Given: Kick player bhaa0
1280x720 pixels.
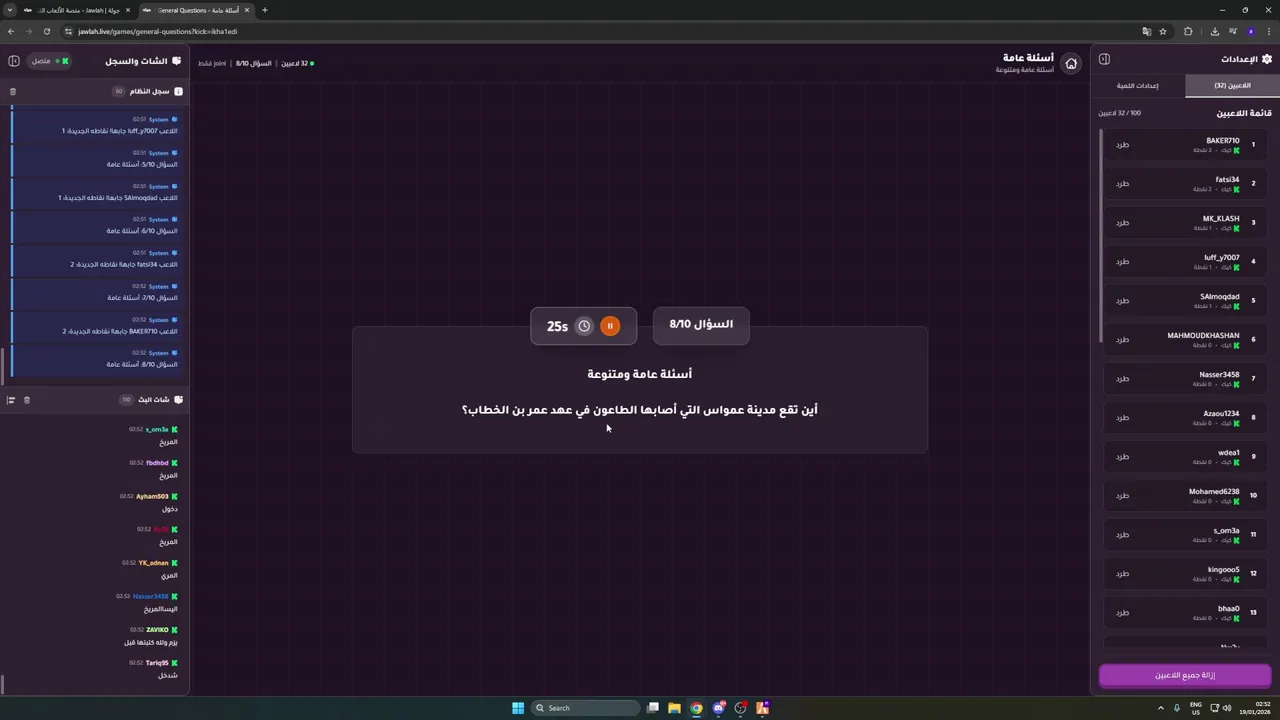Looking at the screenshot, I should pyautogui.click(x=1122, y=613).
